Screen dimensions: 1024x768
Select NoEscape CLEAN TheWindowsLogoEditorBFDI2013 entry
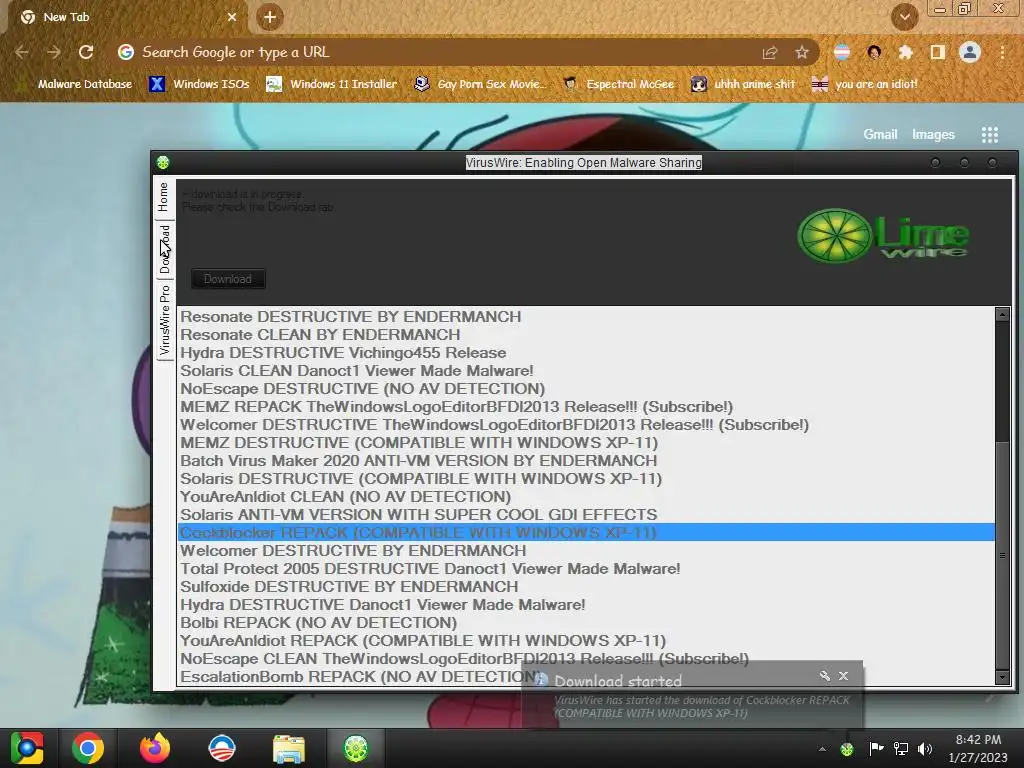point(586,659)
